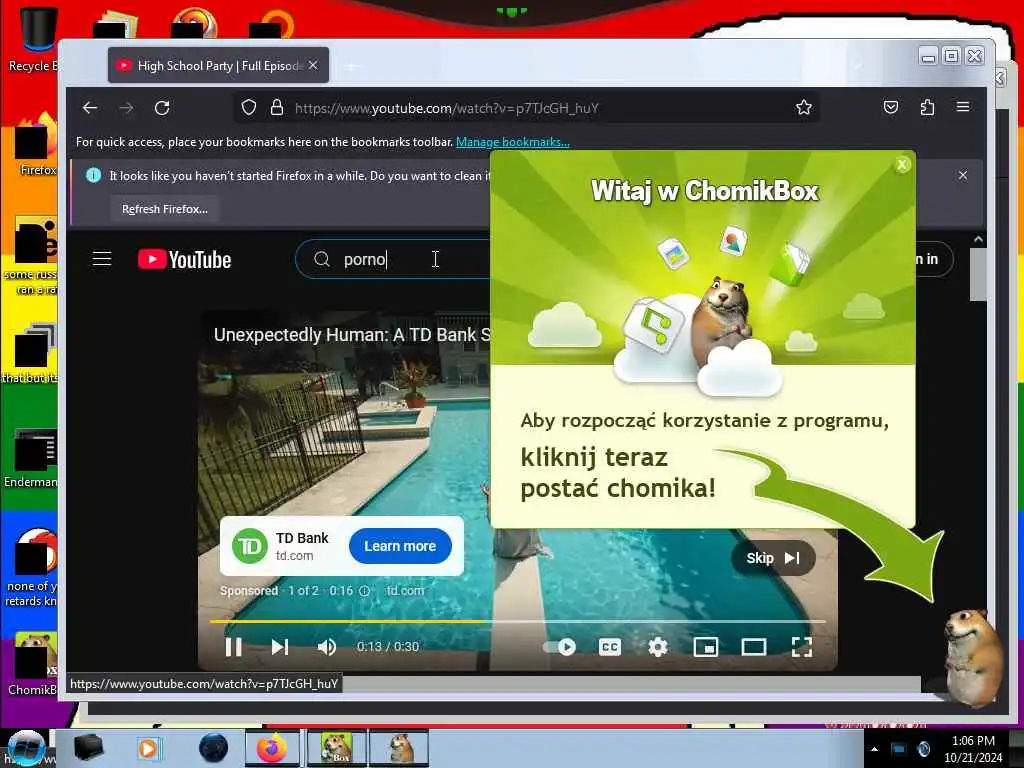This screenshot has width=1024, height=768.
Task: Reload the page in Firefox
Action: pos(162,108)
